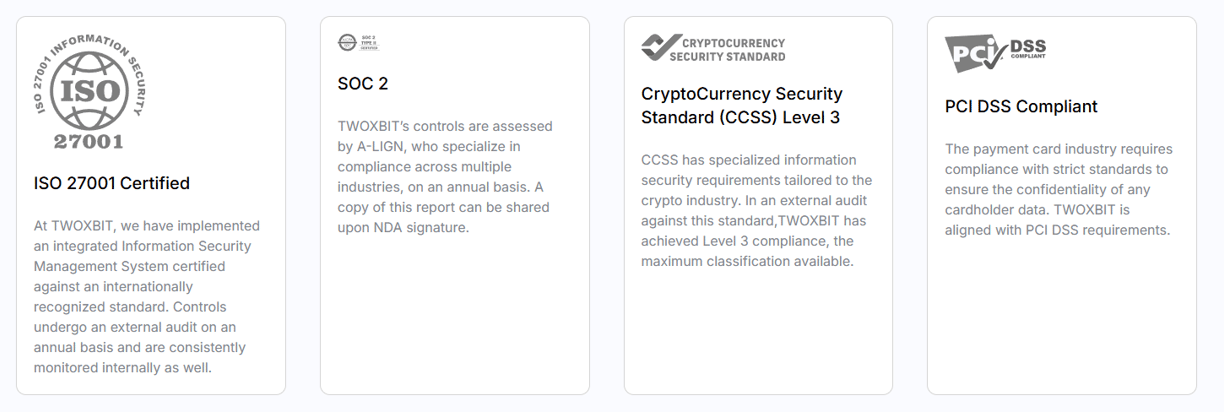This screenshot has height=412, width=1224.
Task: Click the PCI DSS Compliant logo
Action: tap(995, 51)
